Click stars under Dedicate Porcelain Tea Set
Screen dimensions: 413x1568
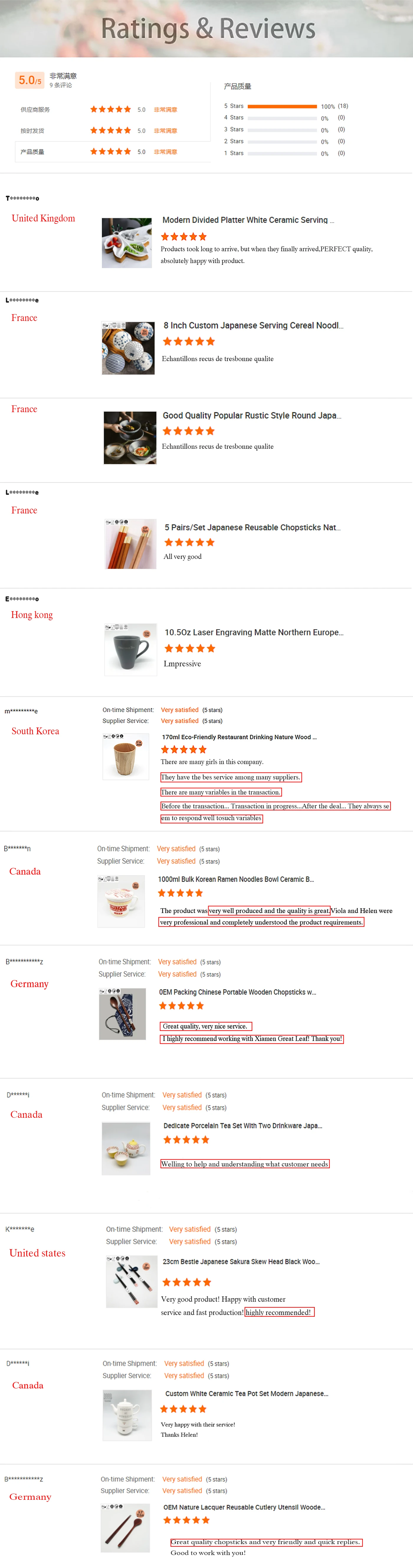(186, 1140)
